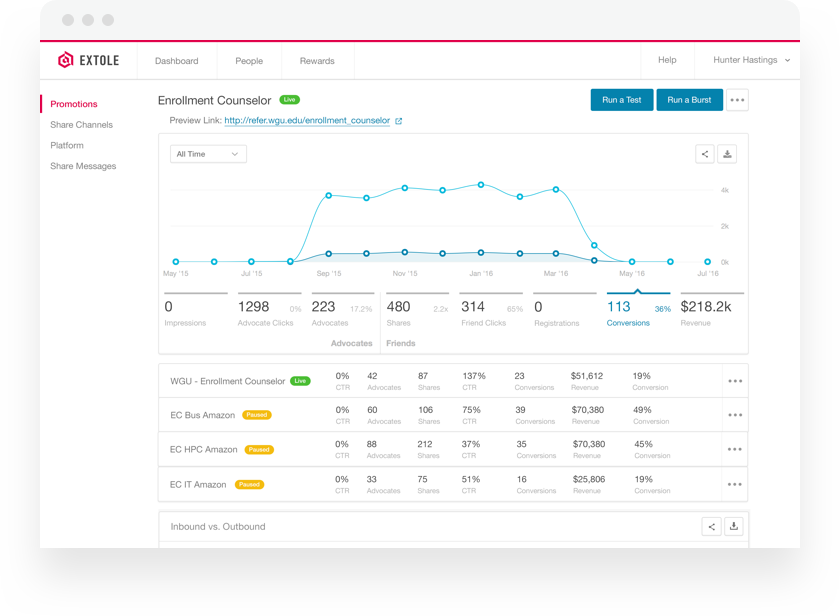Click the Jan '16 peak data point

(x=481, y=185)
